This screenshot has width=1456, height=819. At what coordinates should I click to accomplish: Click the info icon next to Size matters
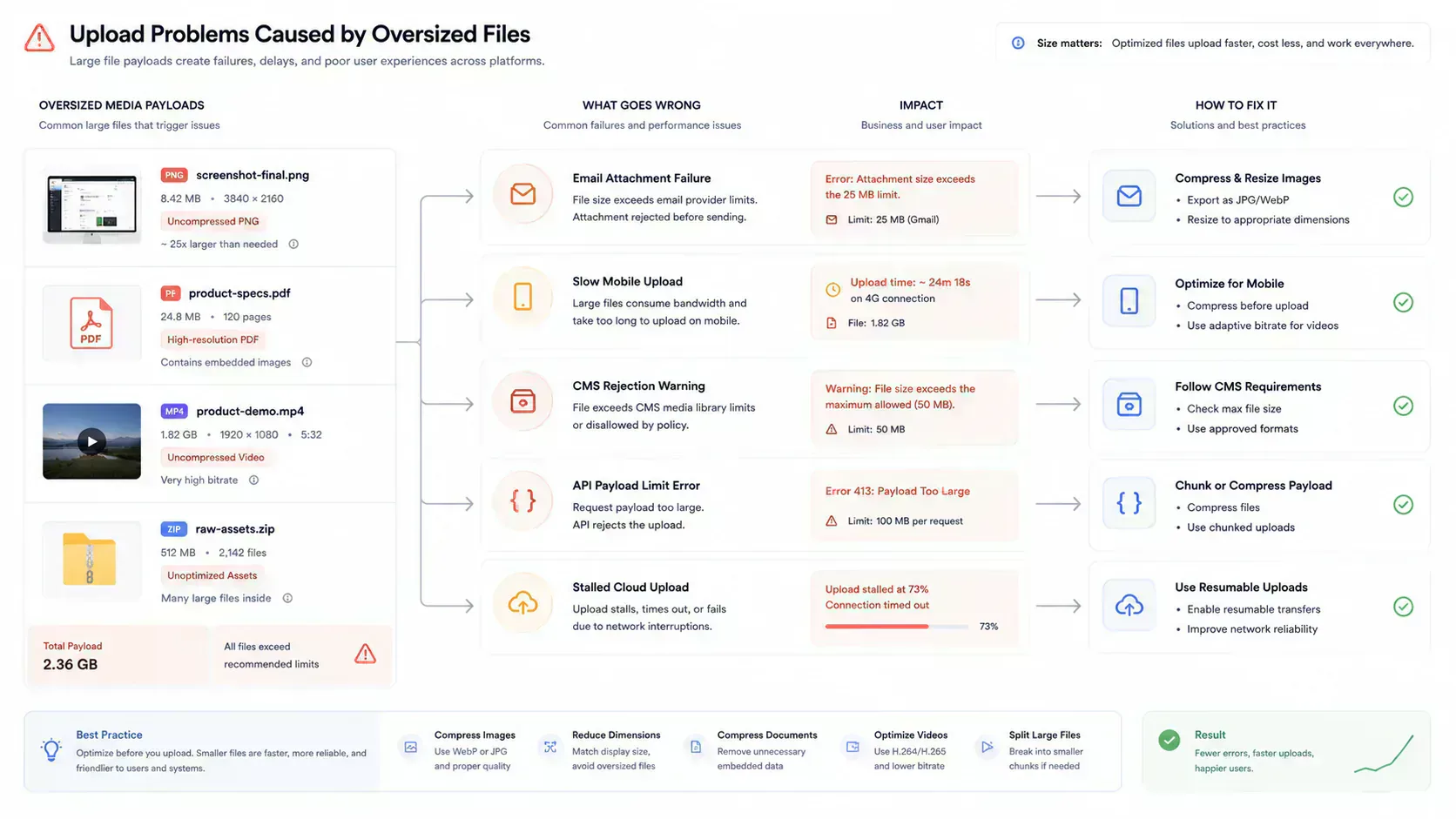coord(1018,43)
